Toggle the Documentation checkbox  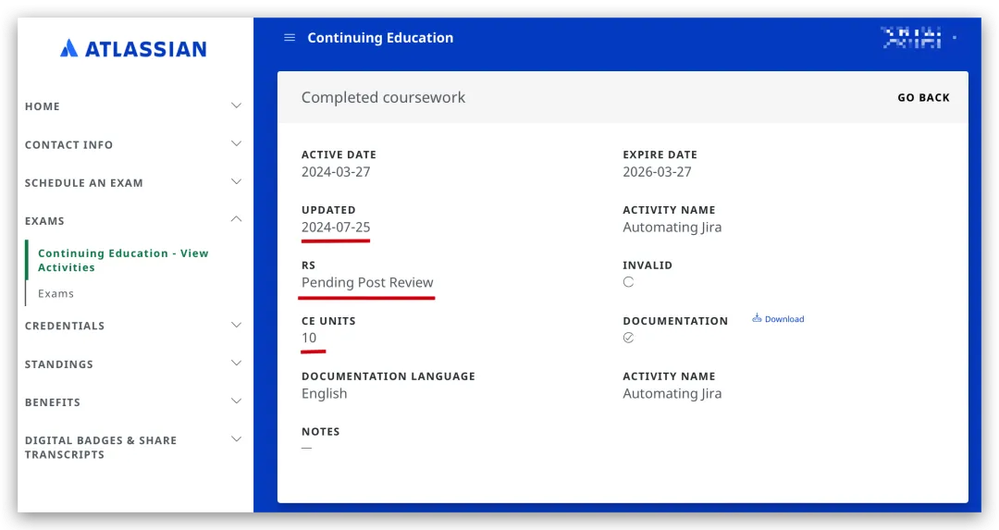tap(628, 338)
